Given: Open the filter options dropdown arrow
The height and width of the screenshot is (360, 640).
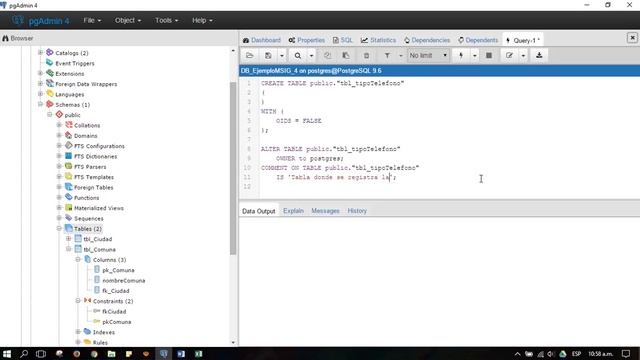Looking at the screenshot, I should click(x=400, y=56).
